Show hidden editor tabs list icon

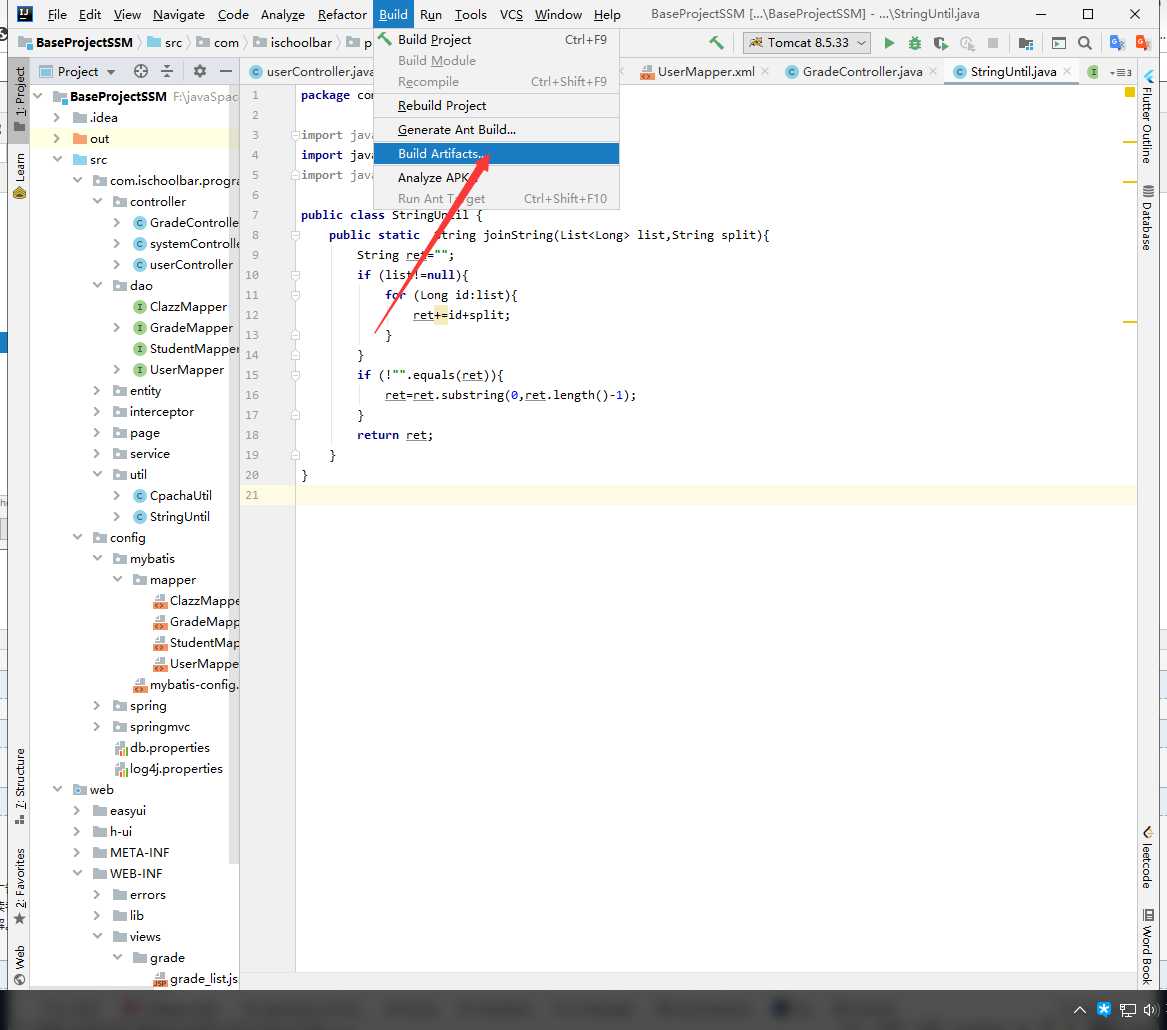click(x=1120, y=72)
